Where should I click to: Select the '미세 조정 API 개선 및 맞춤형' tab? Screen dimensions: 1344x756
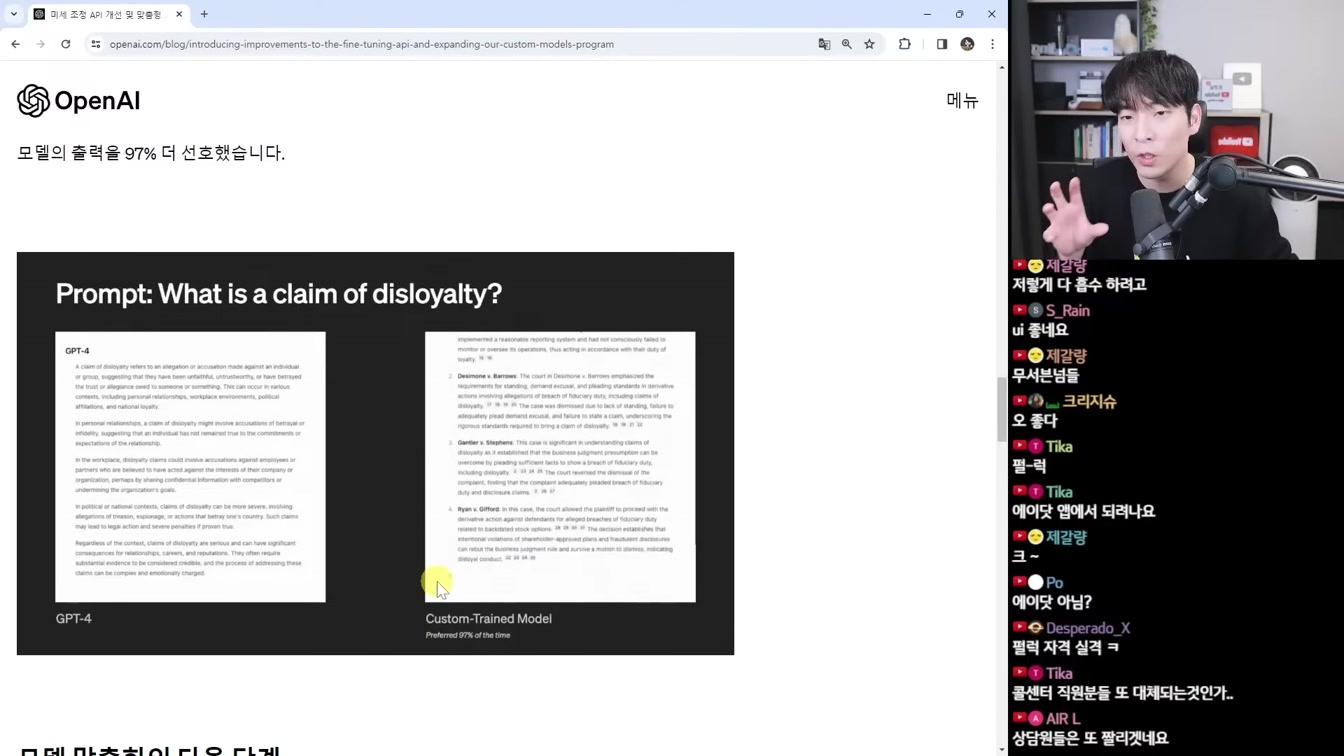point(106,14)
